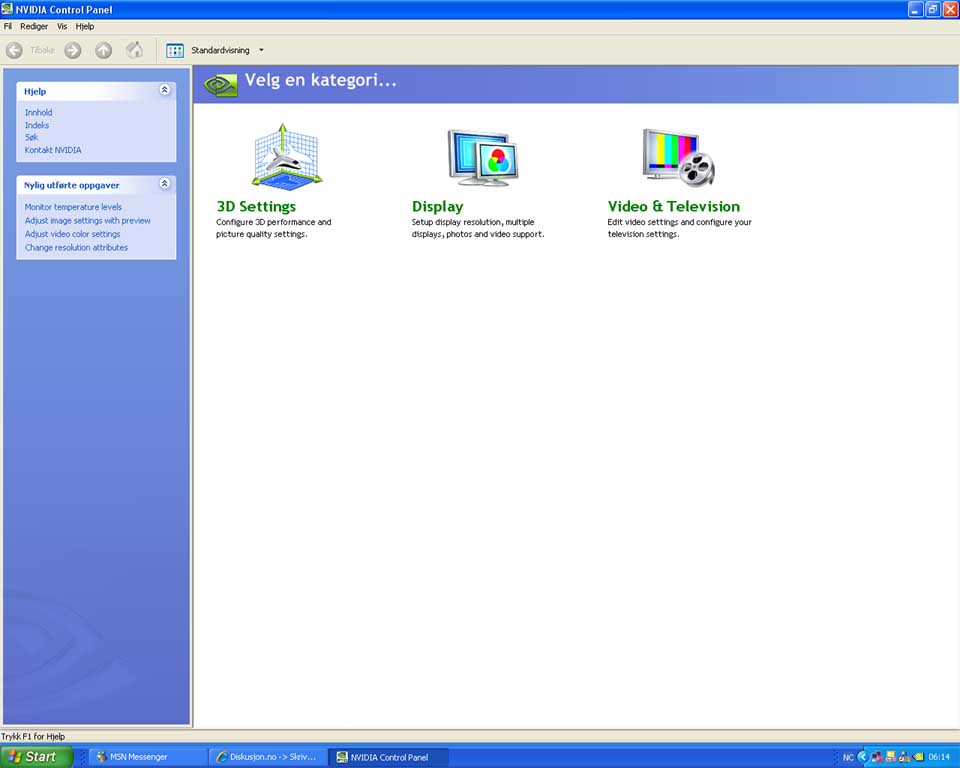Click the 'Trykk F1 for Hjelp' status text
This screenshot has width=960, height=768.
pos(33,736)
